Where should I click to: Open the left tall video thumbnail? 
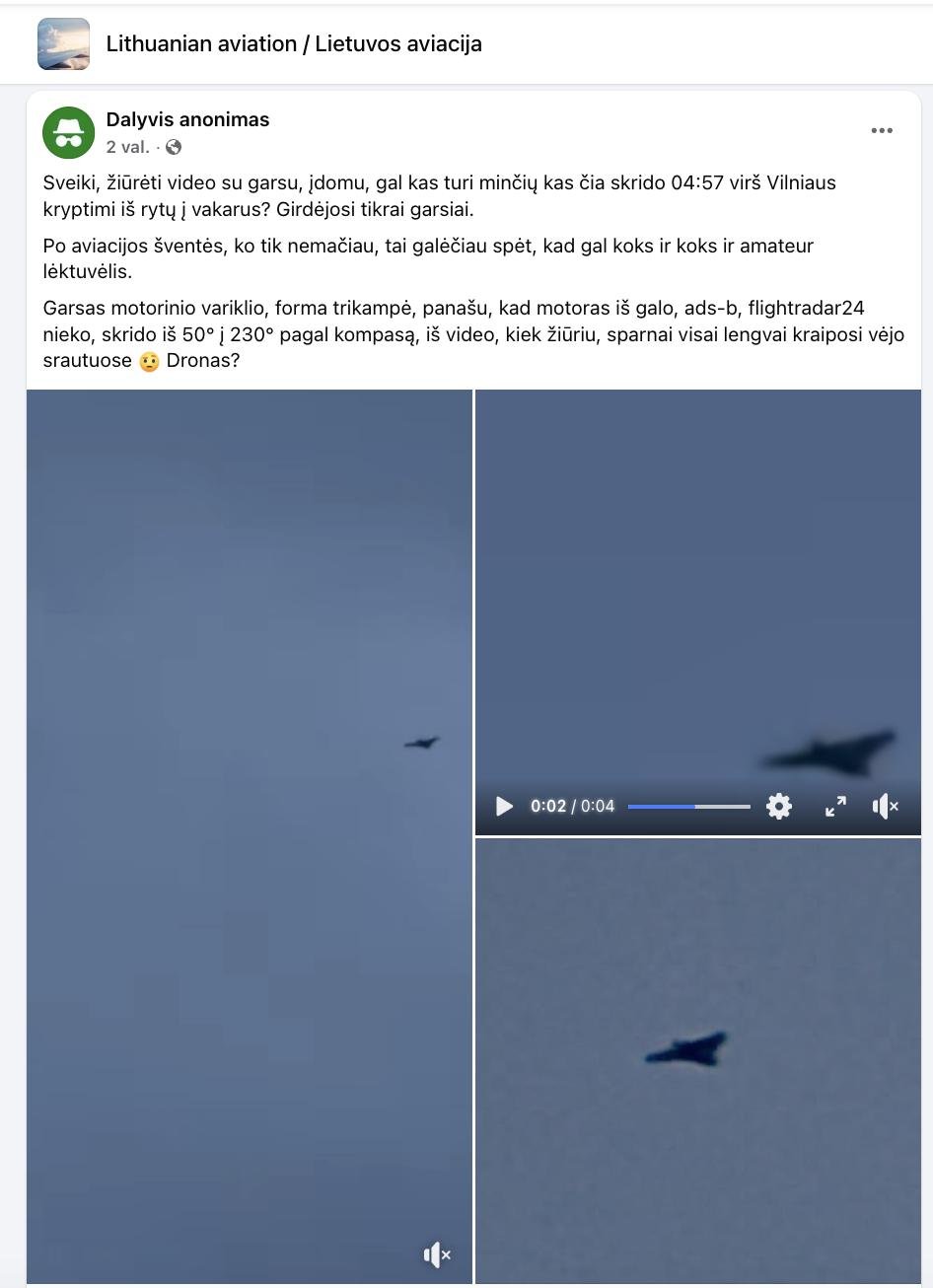point(250,836)
